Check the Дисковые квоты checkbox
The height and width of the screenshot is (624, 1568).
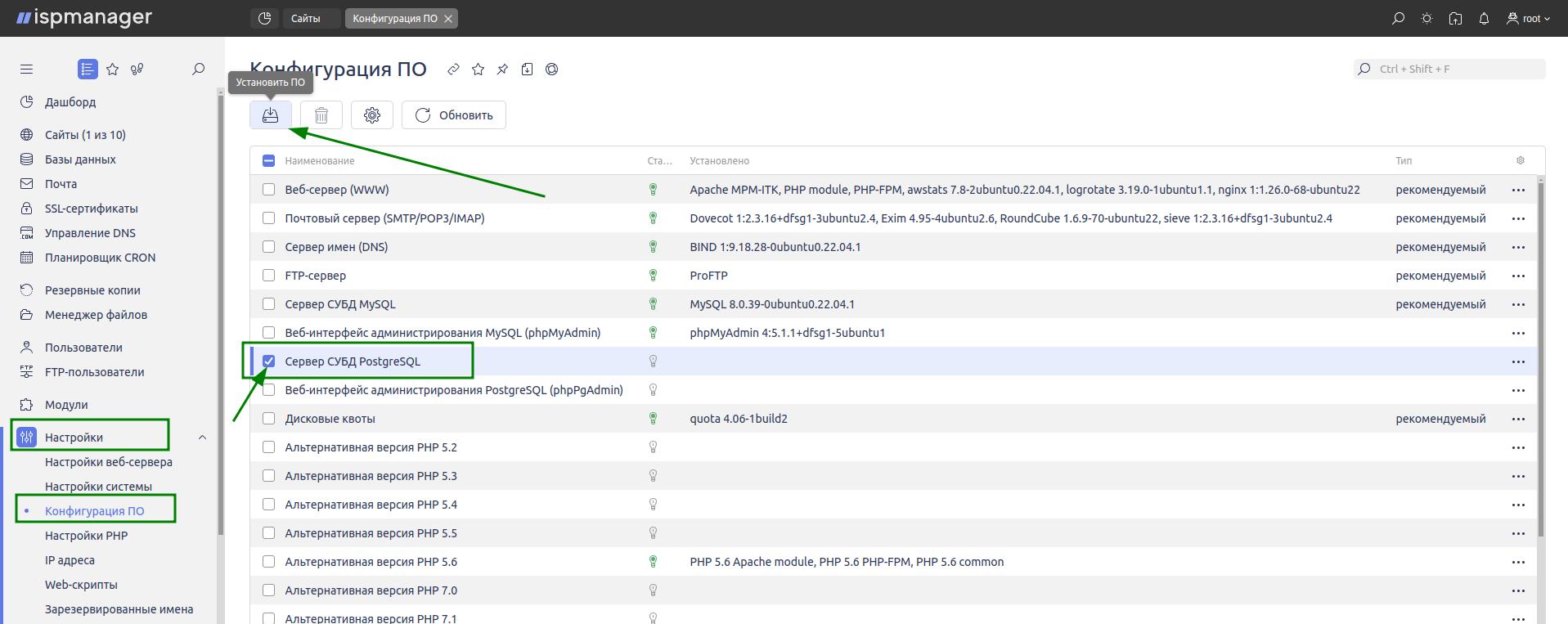click(268, 418)
